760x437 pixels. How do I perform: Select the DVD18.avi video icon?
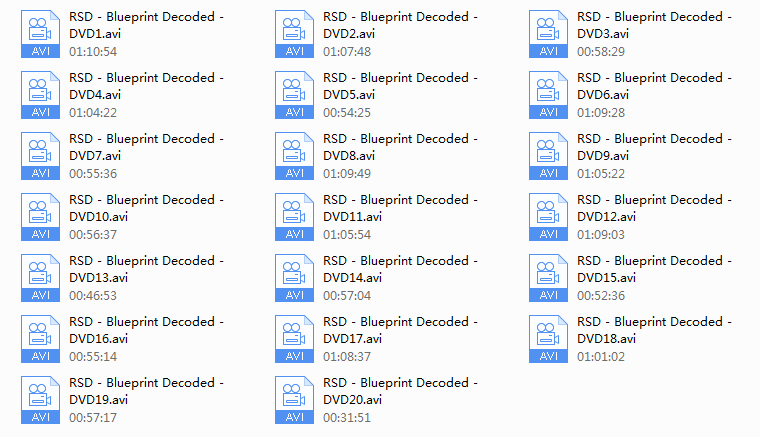pos(548,340)
